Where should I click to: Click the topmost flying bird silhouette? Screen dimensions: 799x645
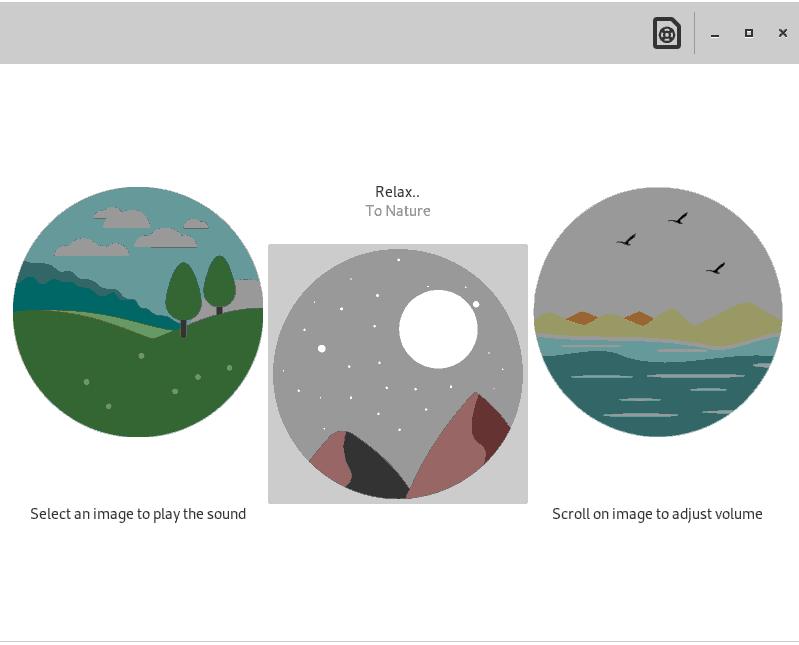(678, 218)
